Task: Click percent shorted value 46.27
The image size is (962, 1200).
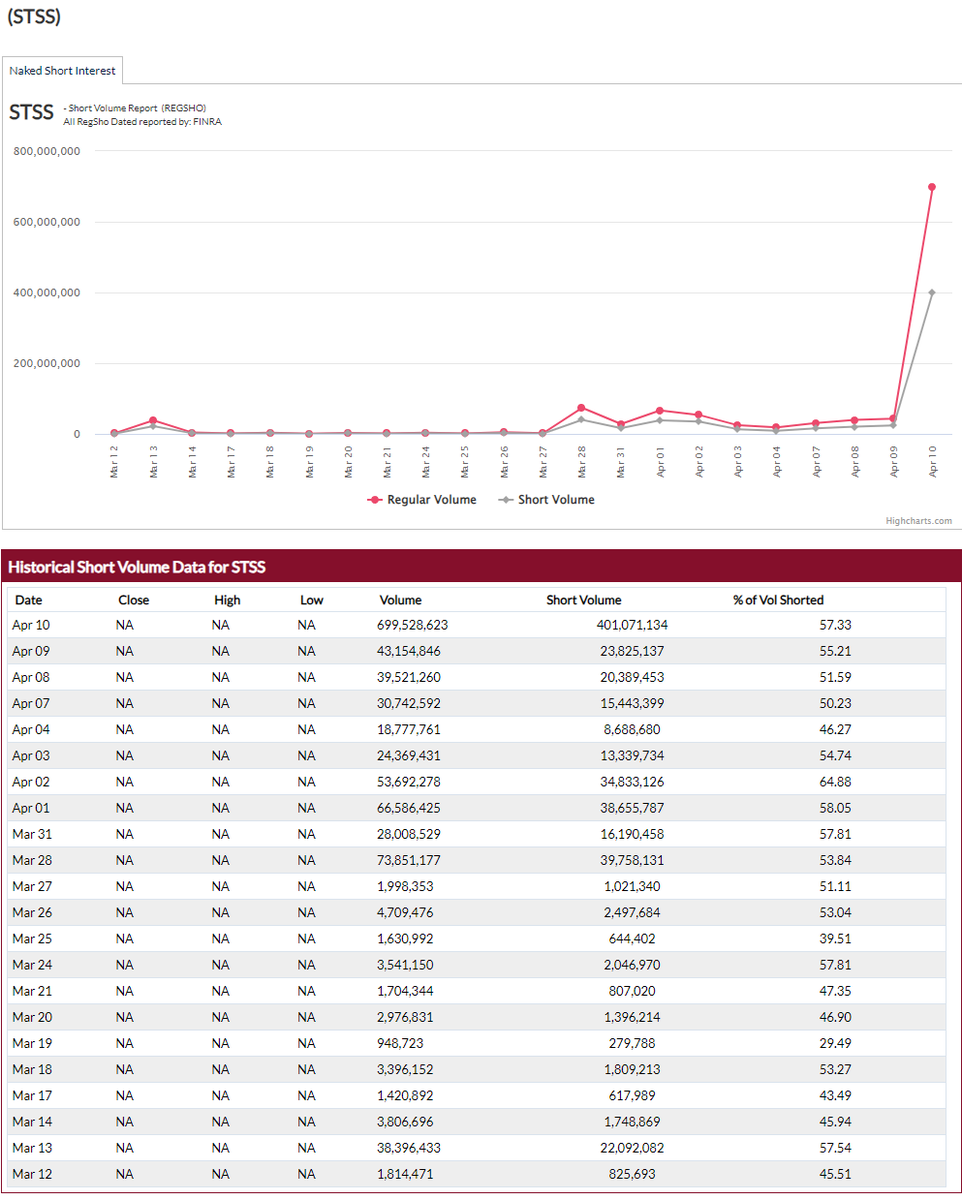Action: point(836,729)
